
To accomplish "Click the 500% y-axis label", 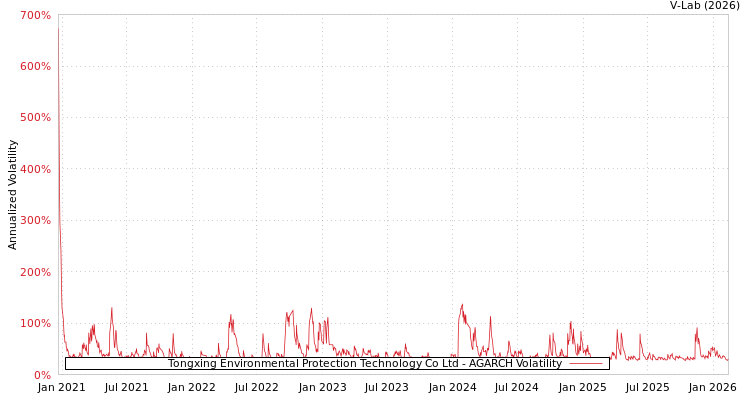I will 35,118.
